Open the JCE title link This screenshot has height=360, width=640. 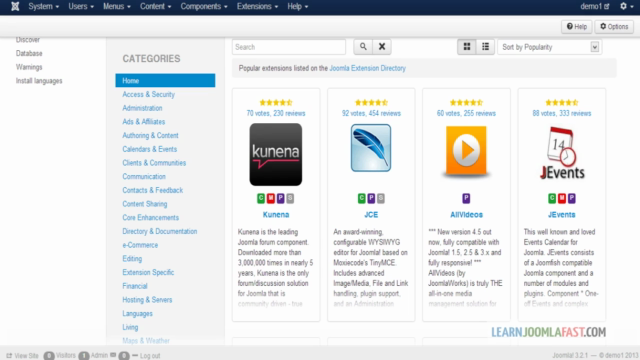click(371, 215)
